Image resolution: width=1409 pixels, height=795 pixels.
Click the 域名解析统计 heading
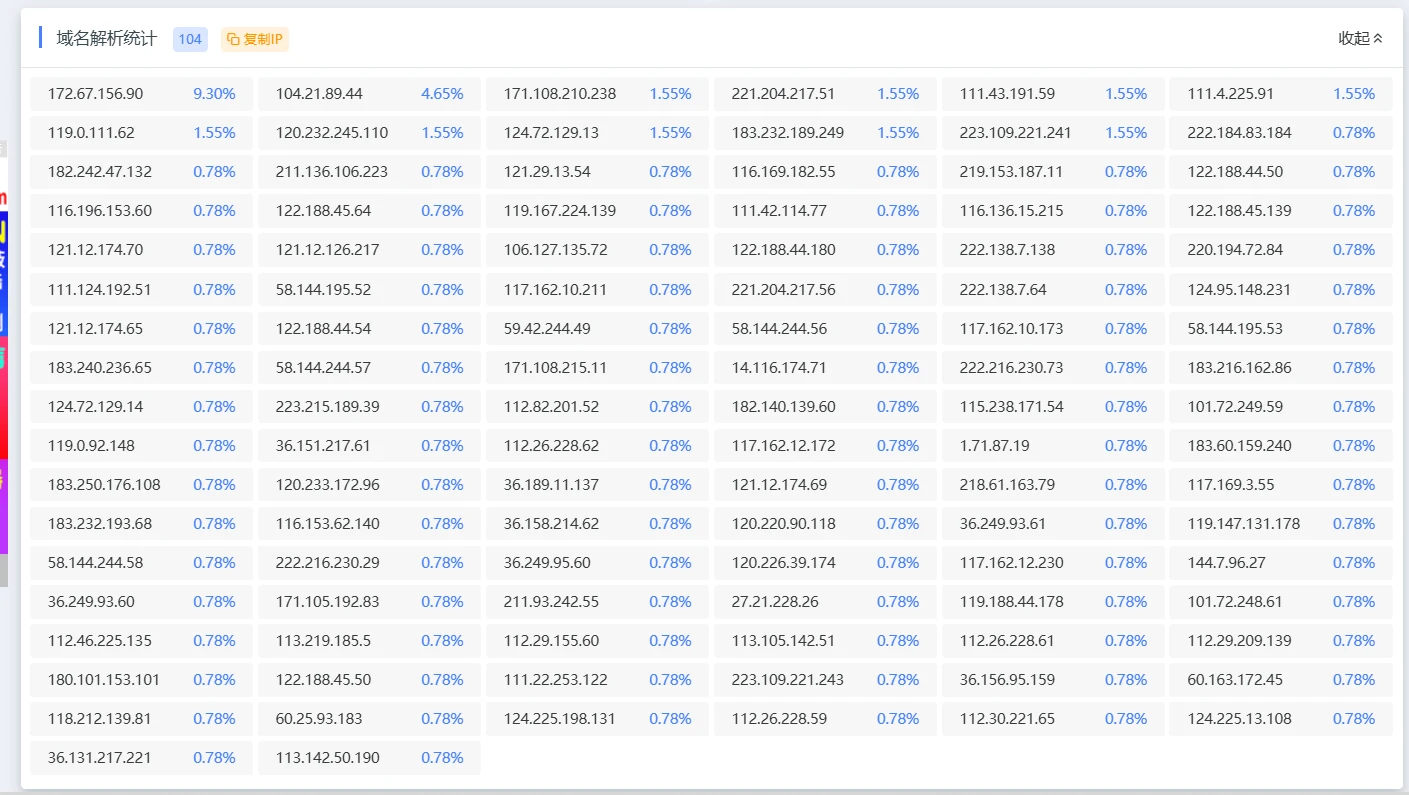coord(107,39)
